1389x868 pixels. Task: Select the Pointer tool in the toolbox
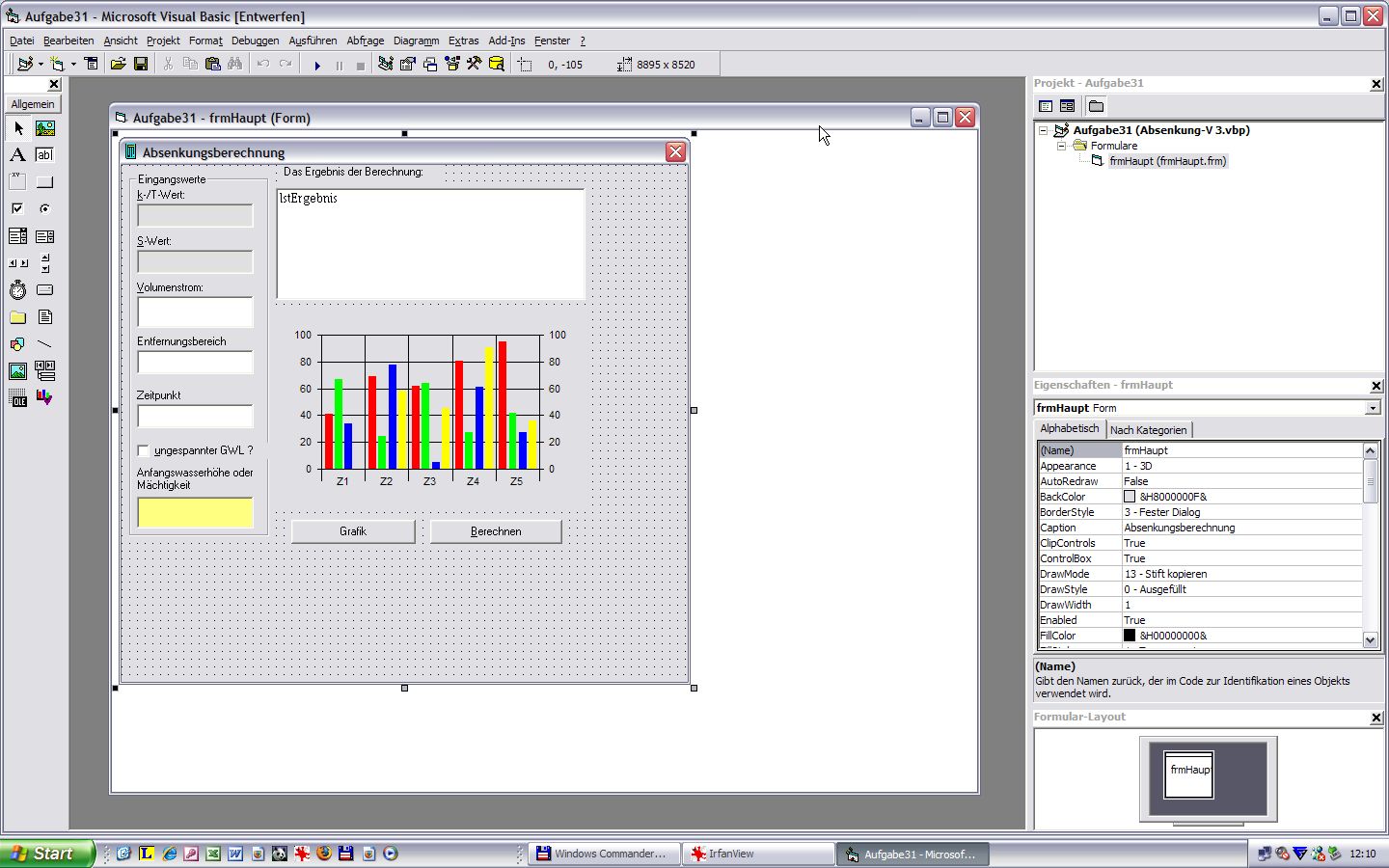(18, 128)
